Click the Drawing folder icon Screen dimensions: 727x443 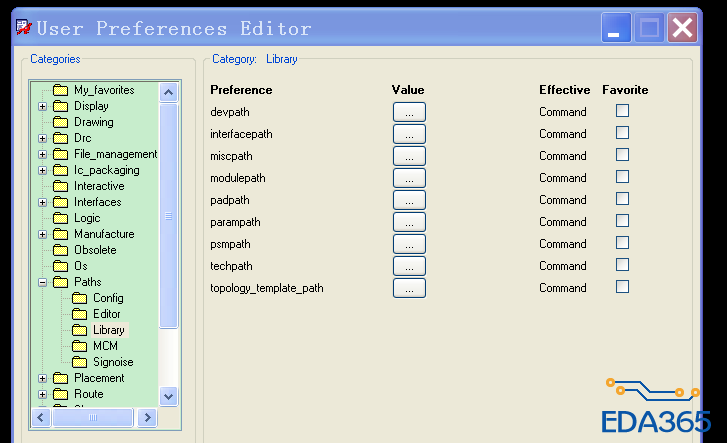click(61, 122)
